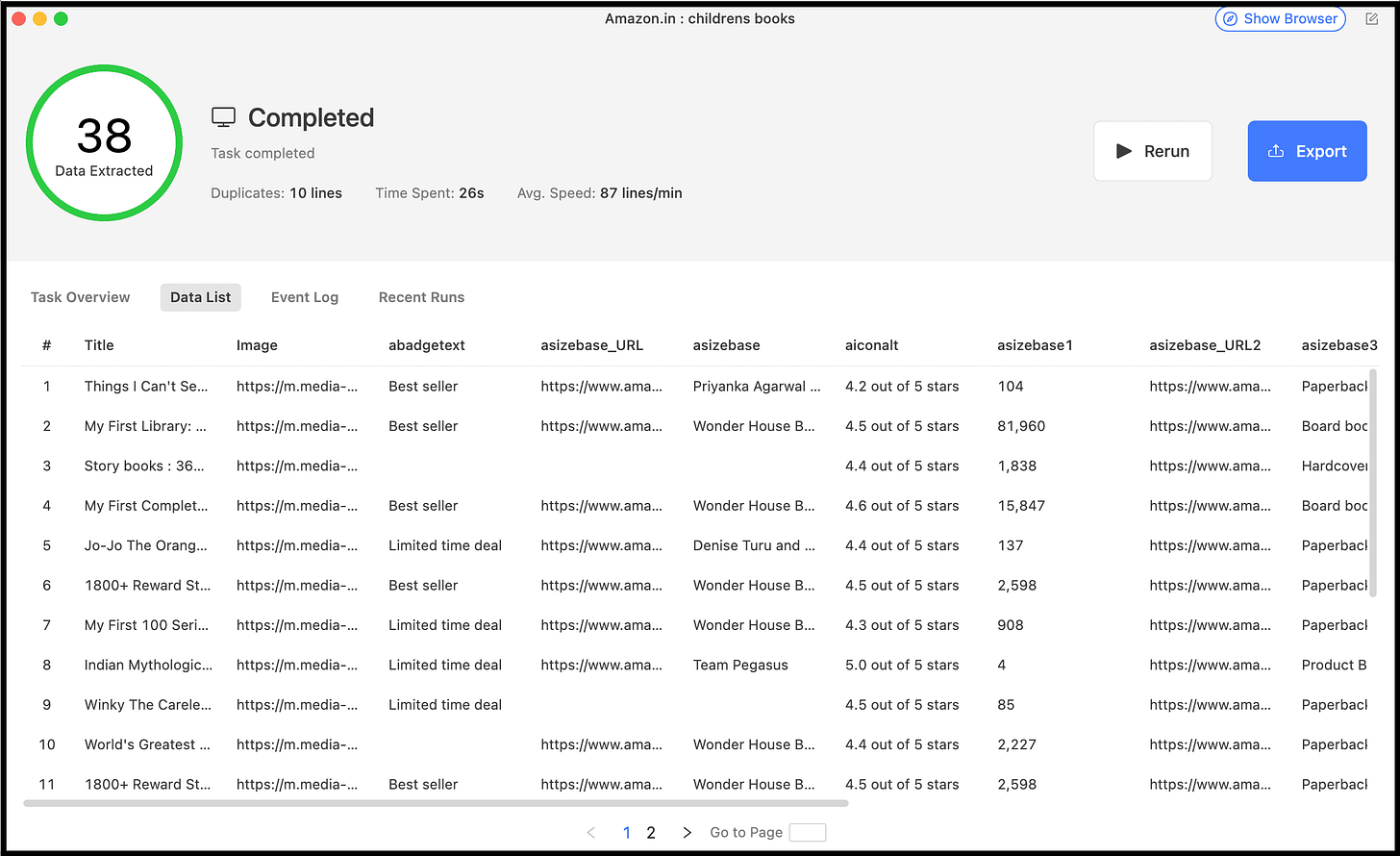Click '4.3 out of 5 stars' rating cell
The width and height of the screenshot is (1400, 856).
pyautogui.click(x=902, y=625)
